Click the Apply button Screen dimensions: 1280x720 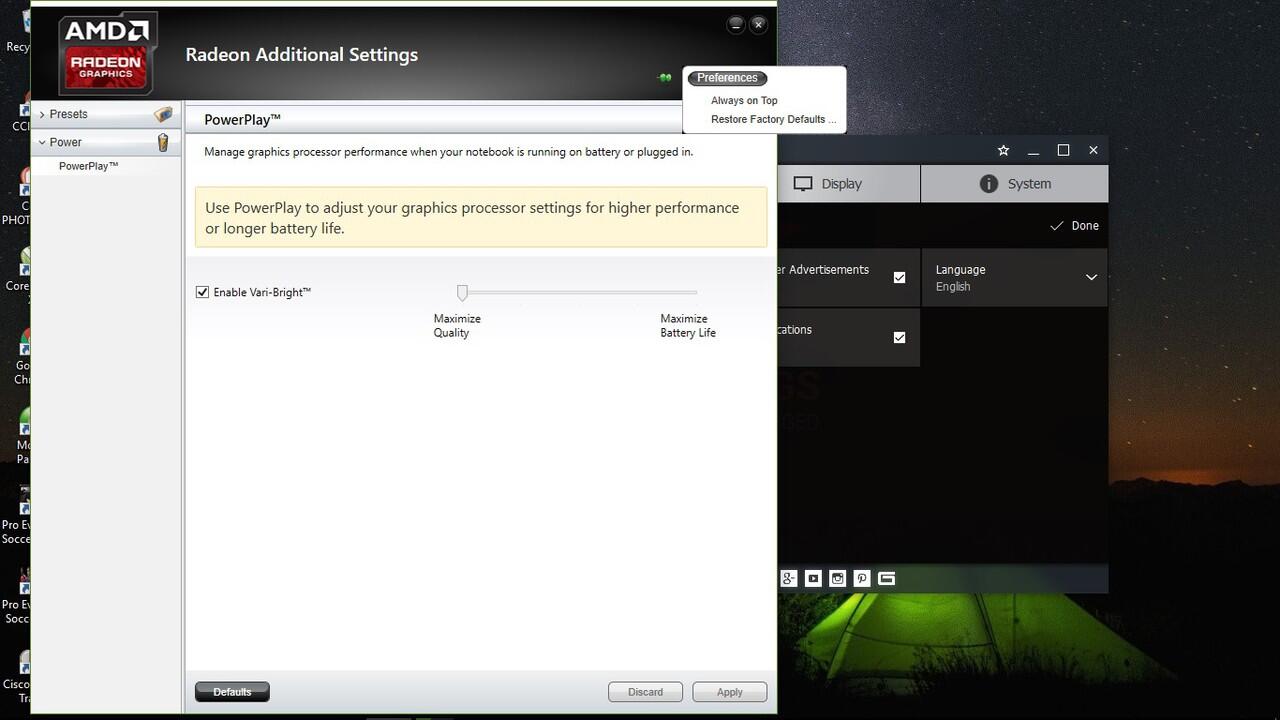[730, 692]
